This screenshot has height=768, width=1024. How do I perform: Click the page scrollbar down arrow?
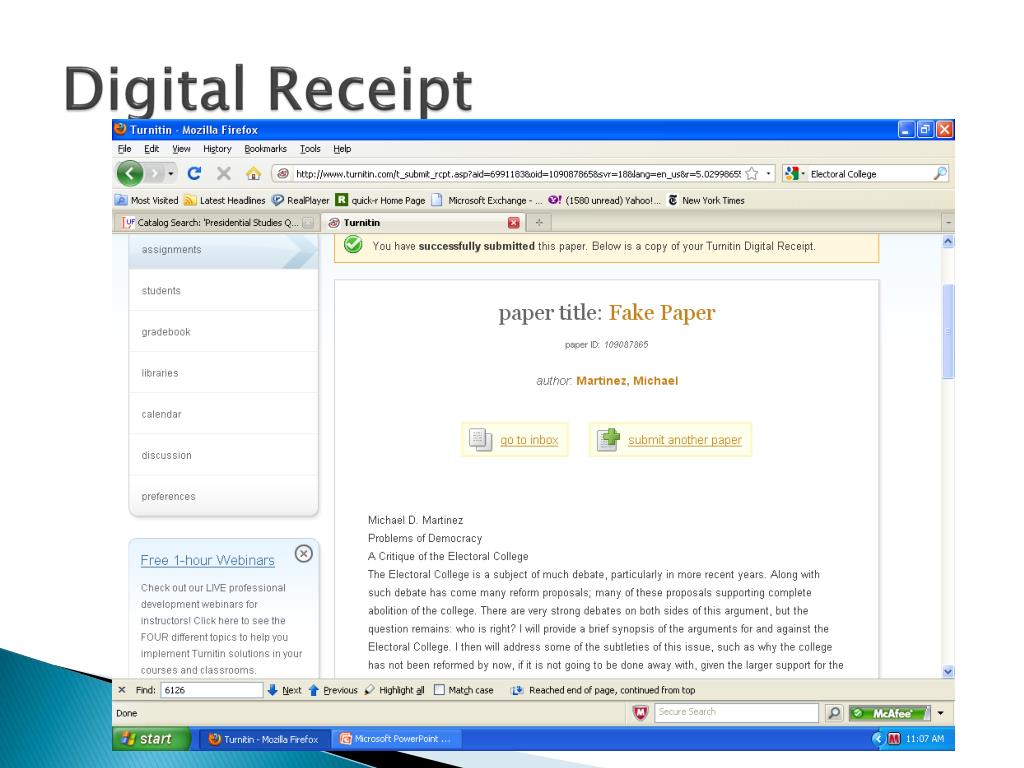[x=948, y=671]
